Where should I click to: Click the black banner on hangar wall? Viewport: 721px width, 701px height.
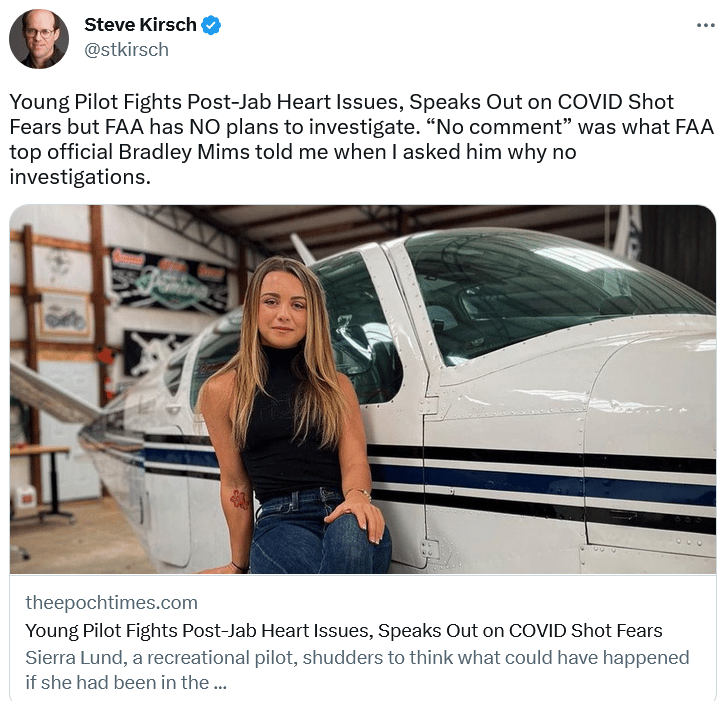click(x=168, y=279)
